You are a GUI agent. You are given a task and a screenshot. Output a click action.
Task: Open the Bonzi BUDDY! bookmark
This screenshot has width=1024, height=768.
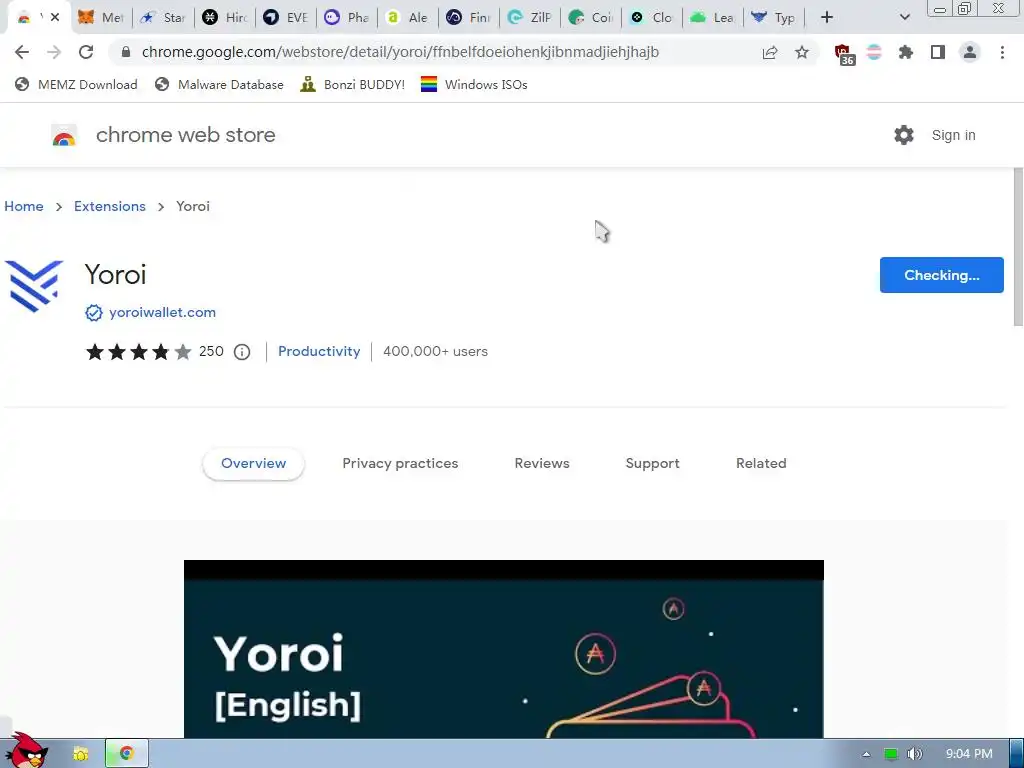coord(353,84)
